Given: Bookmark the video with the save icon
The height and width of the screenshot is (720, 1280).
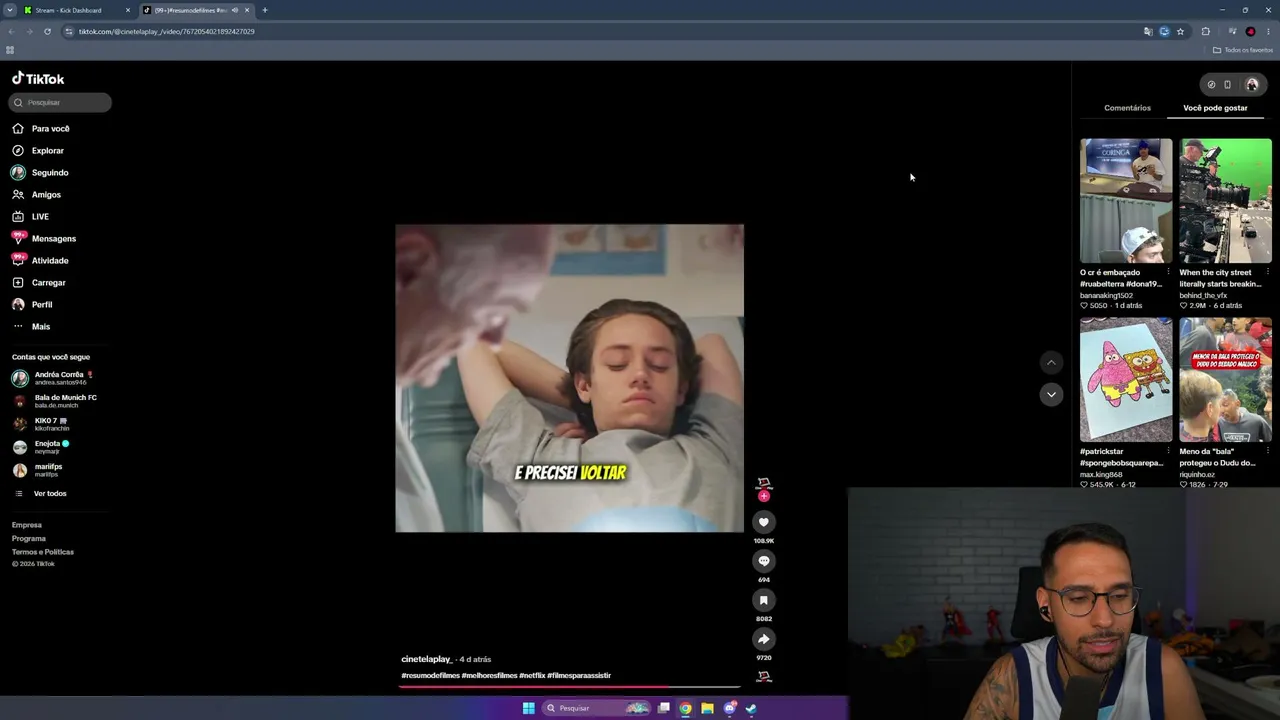Looking at the screenshot, I should 763,600.
